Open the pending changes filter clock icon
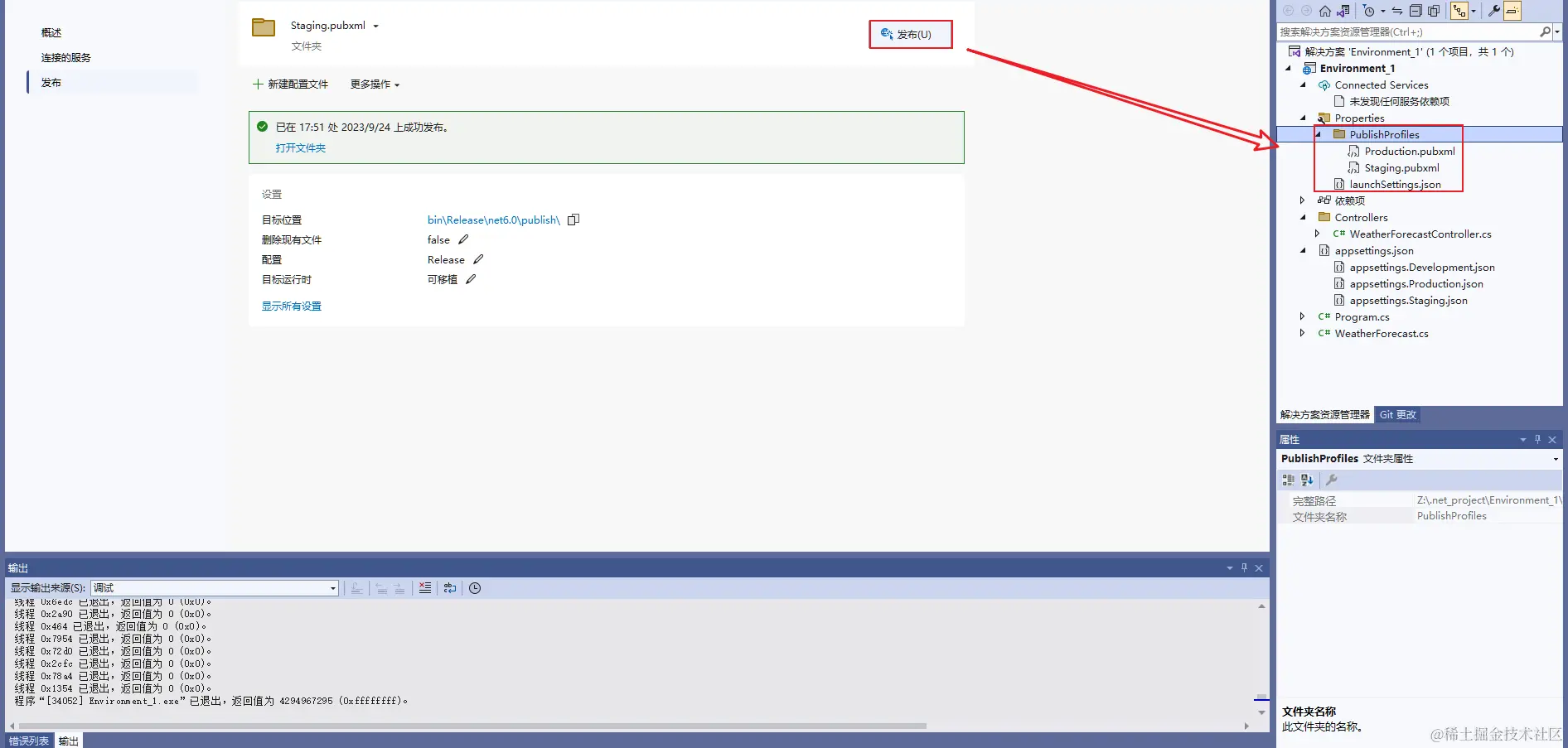 coord(1369,11)
